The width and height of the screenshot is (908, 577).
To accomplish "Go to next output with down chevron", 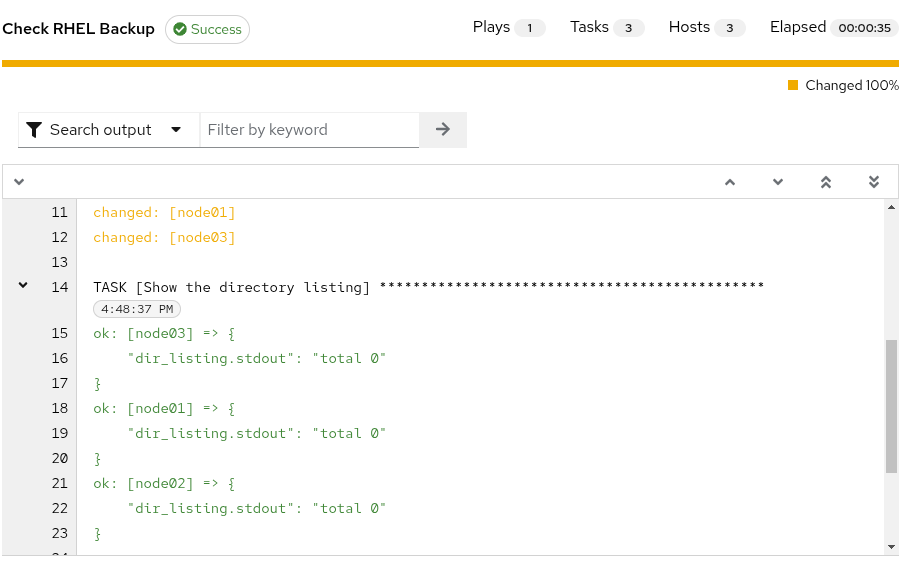I will (778, 182).
